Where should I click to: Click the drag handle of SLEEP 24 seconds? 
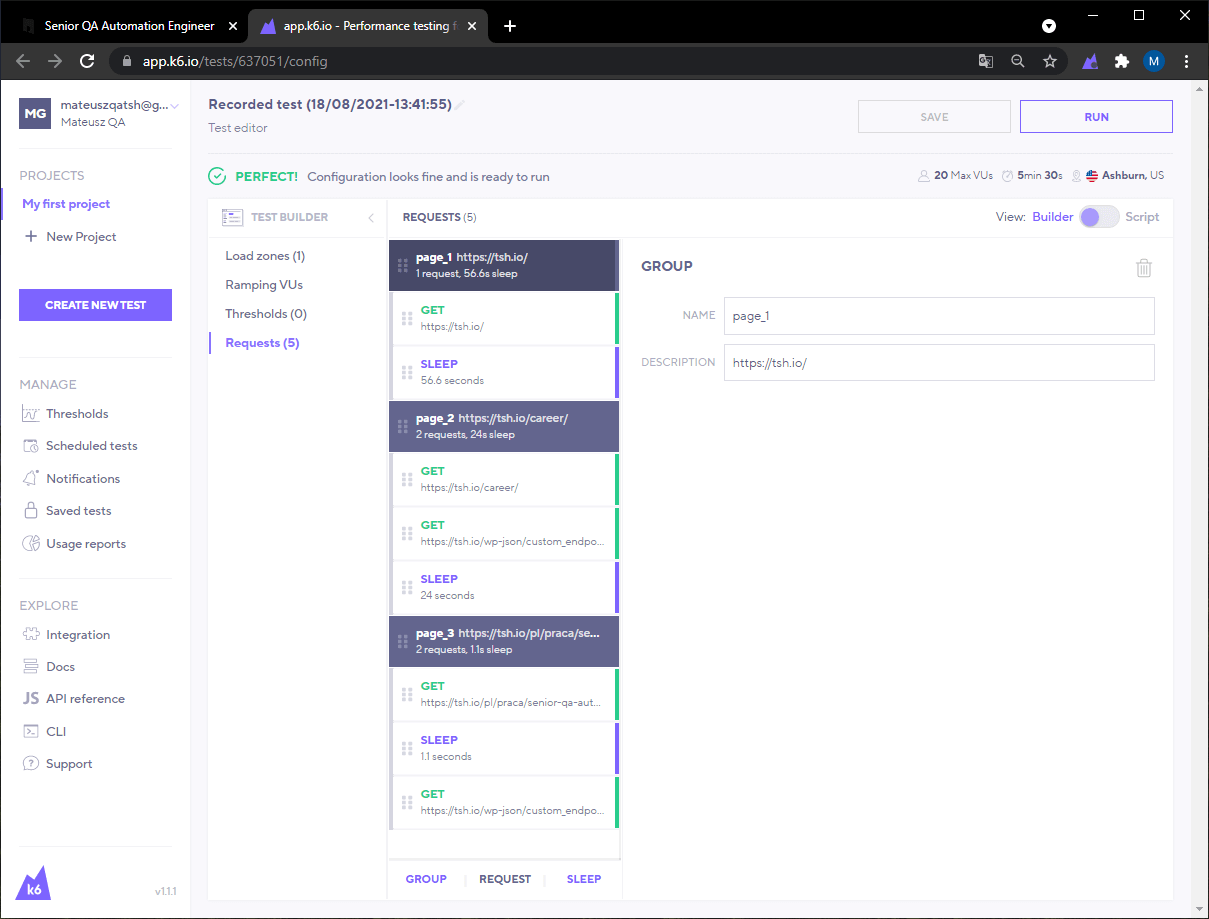pos(407,587)
